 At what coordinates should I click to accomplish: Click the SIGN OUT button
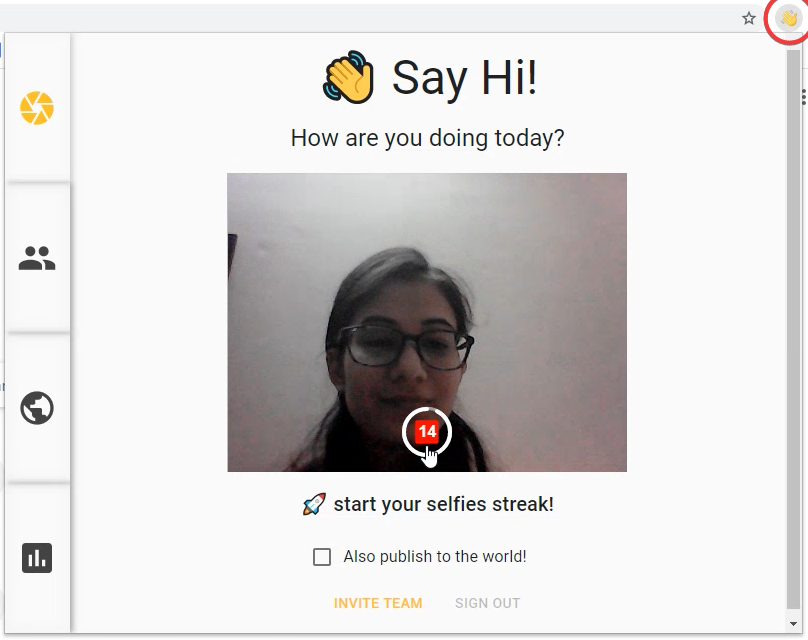click(x=487, y=603)
